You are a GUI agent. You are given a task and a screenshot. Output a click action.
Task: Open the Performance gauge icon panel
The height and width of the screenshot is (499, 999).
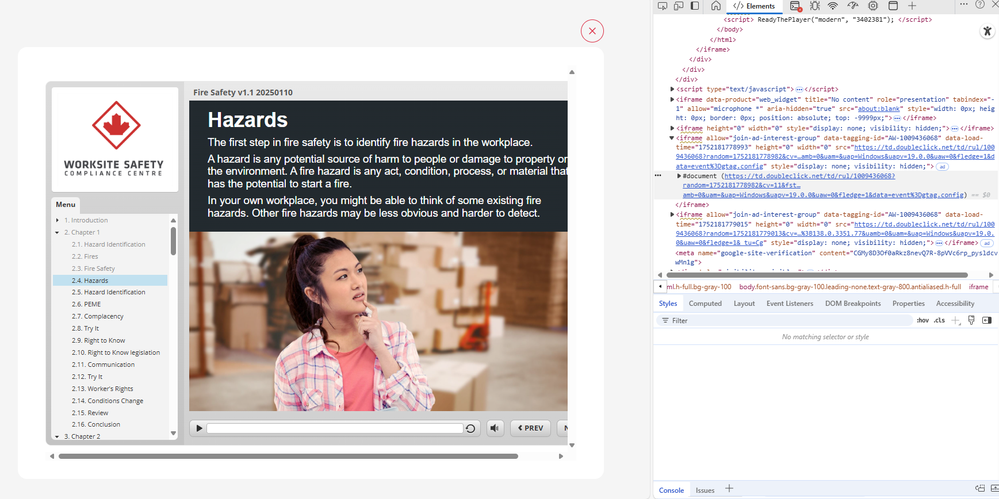pos(852,6)
